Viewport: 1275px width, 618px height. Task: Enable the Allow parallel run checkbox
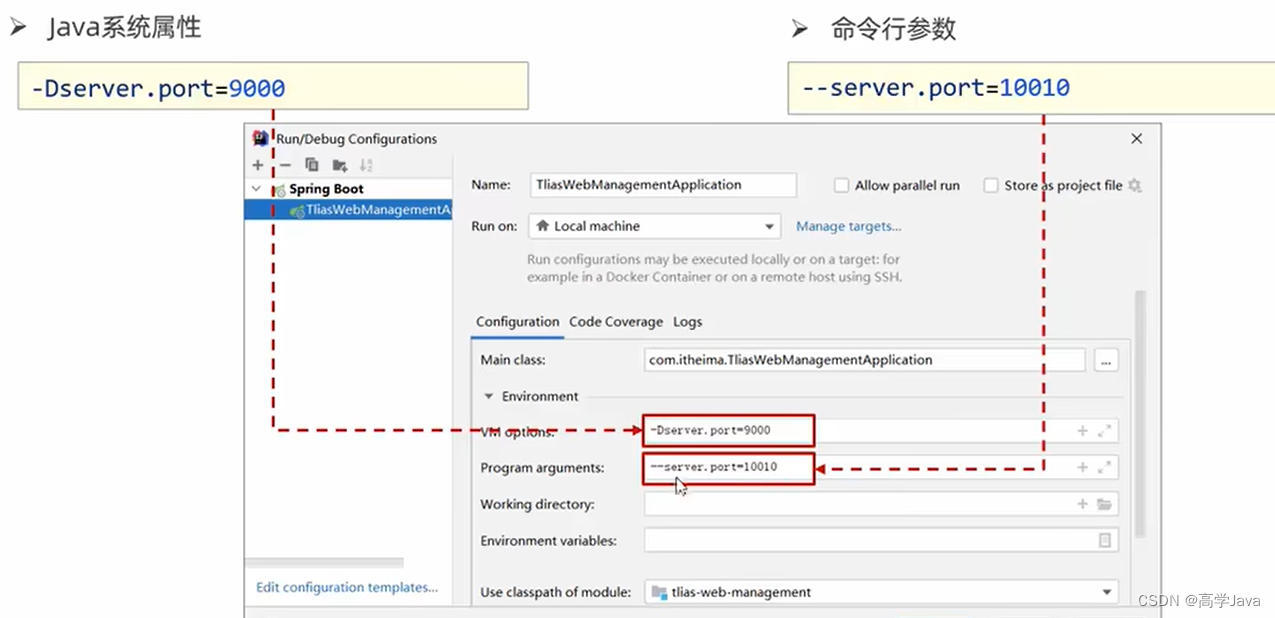(840, 185)
